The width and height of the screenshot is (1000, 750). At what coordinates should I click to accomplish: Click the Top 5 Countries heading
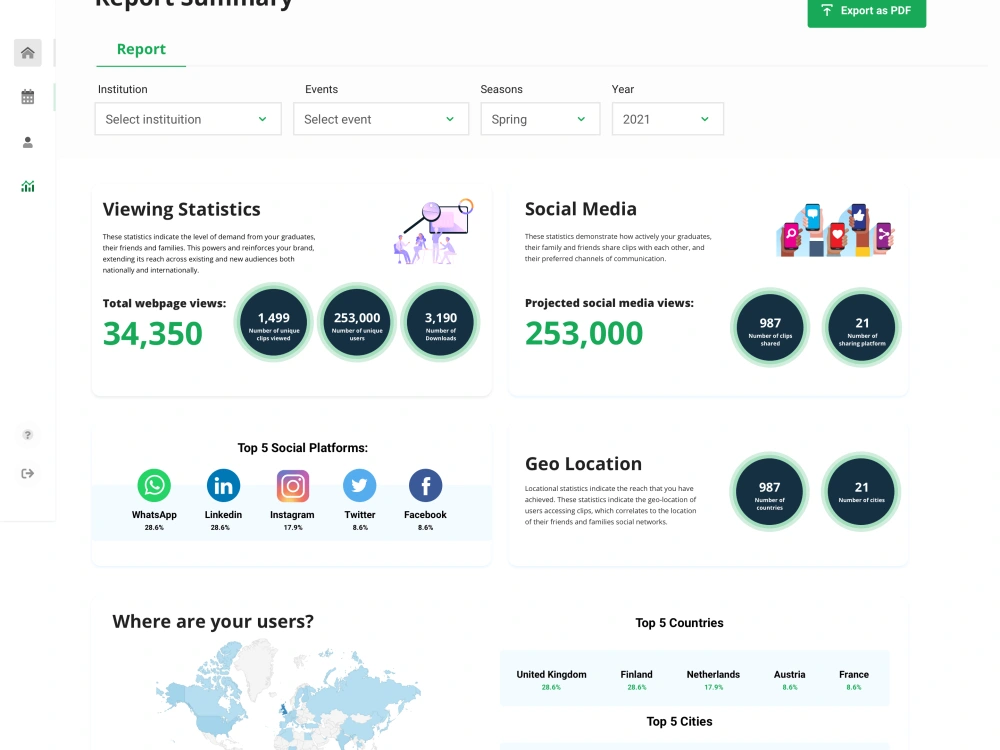click(679, 623)
